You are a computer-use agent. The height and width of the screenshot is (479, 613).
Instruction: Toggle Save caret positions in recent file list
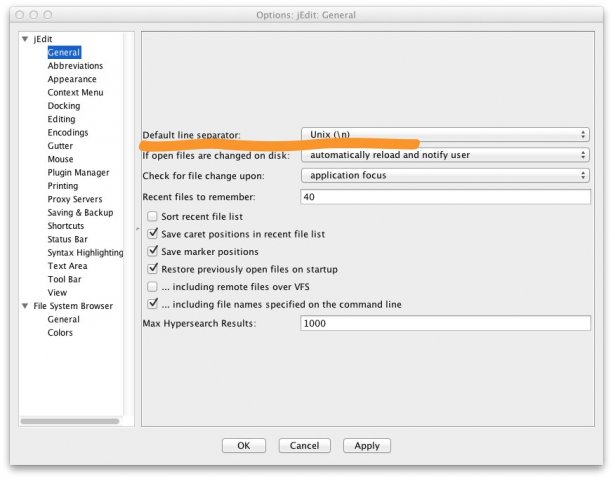(x=152, y=234)
